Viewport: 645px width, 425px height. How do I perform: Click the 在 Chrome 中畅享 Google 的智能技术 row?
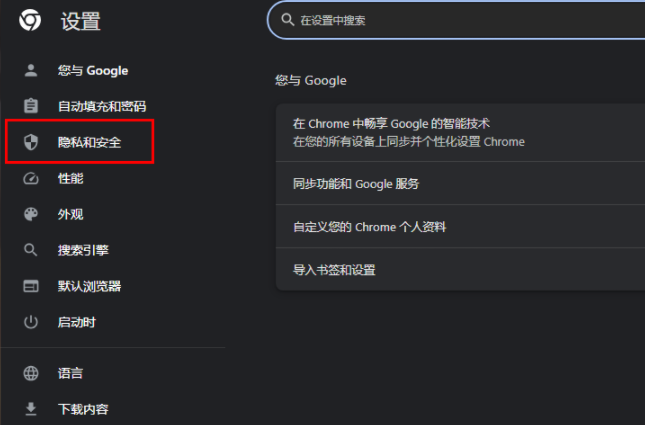point(460,132)
